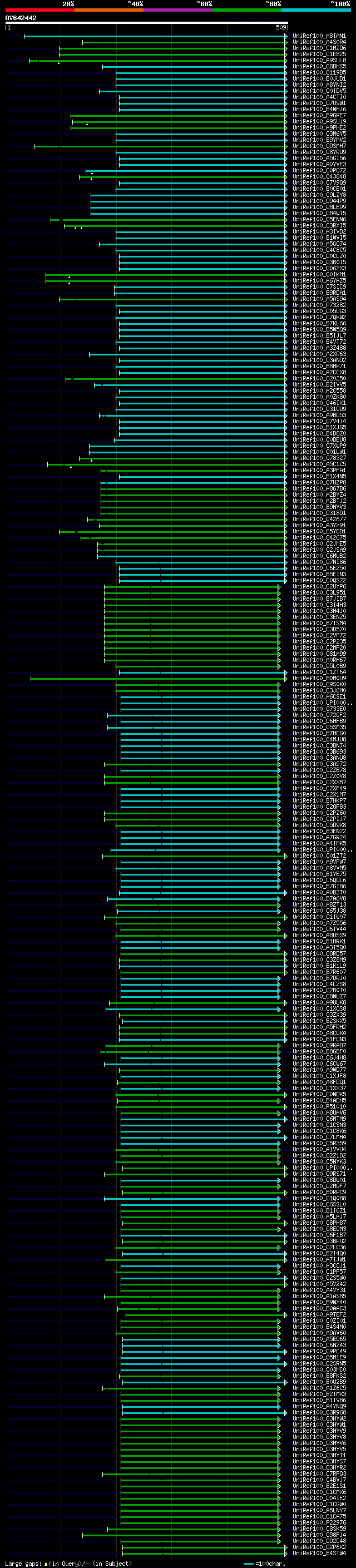The height and width of the screenshot is (1568, 356).
Task: Open hit UniRef100_Q8DHS5
Action: (319, 66)
